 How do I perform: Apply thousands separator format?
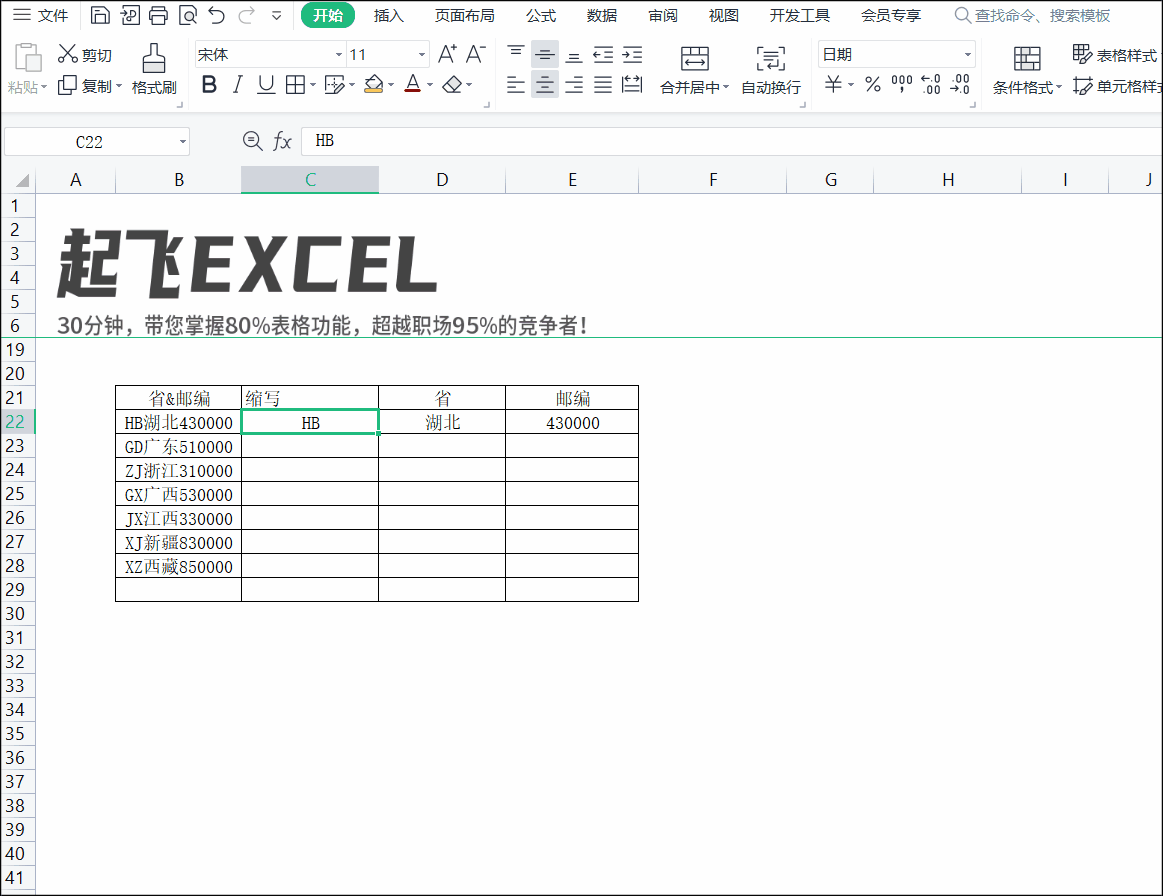click(x=902, y=85)
